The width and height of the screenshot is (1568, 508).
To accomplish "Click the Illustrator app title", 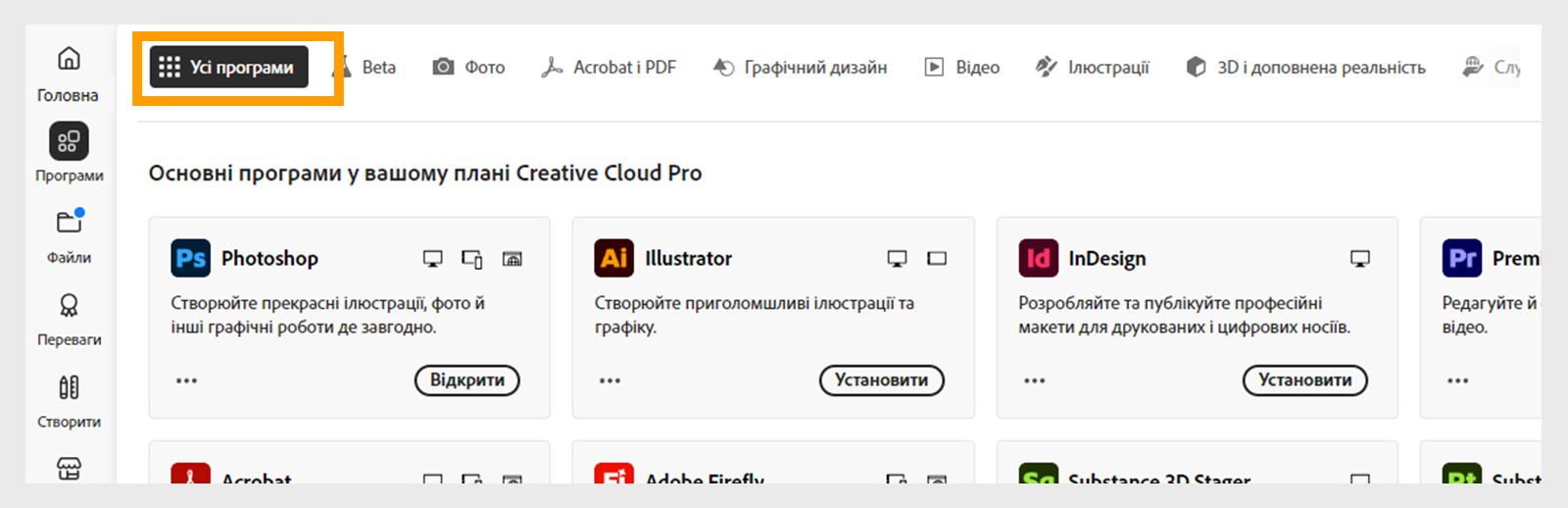I will pyautogui.click(x=688, y=259).
